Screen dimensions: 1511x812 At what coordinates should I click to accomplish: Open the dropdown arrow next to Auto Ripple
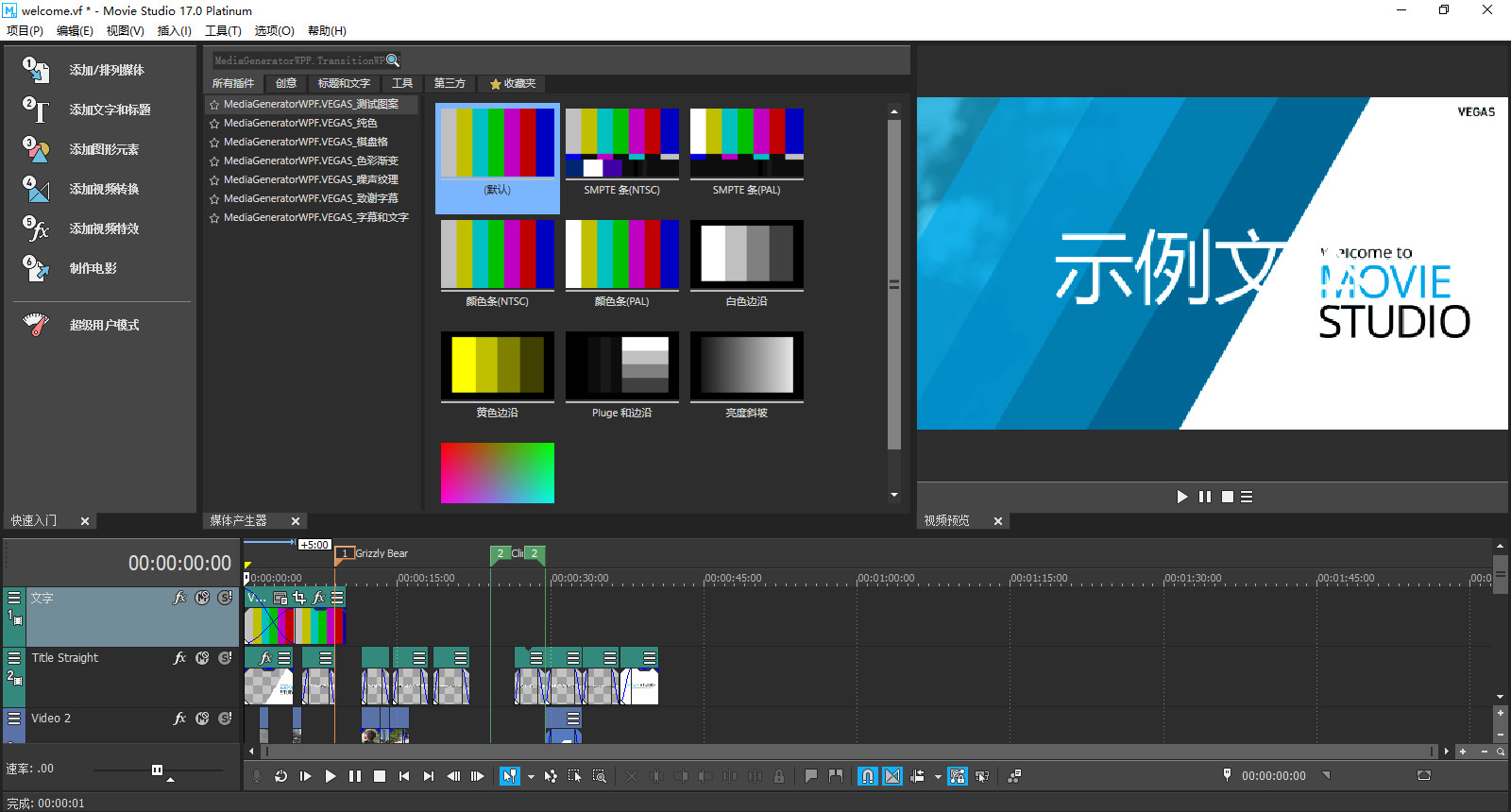(938, 777)
